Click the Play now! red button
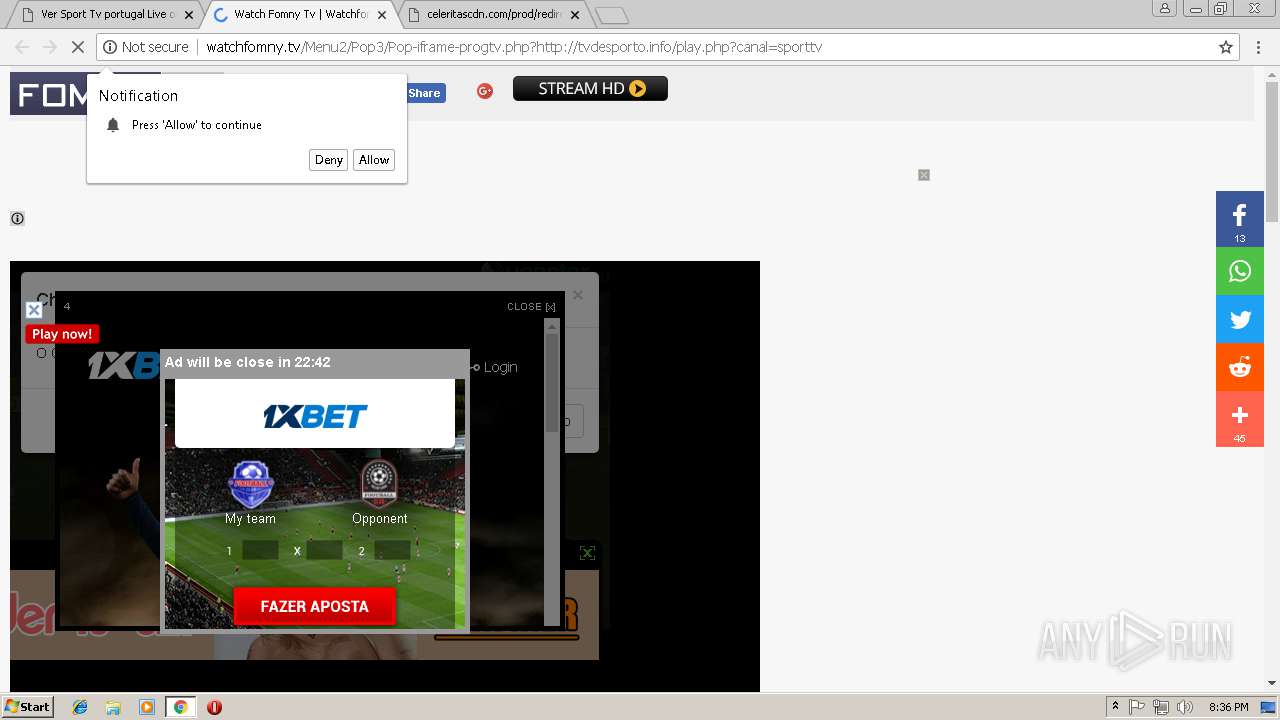 (x=62, y=334)
